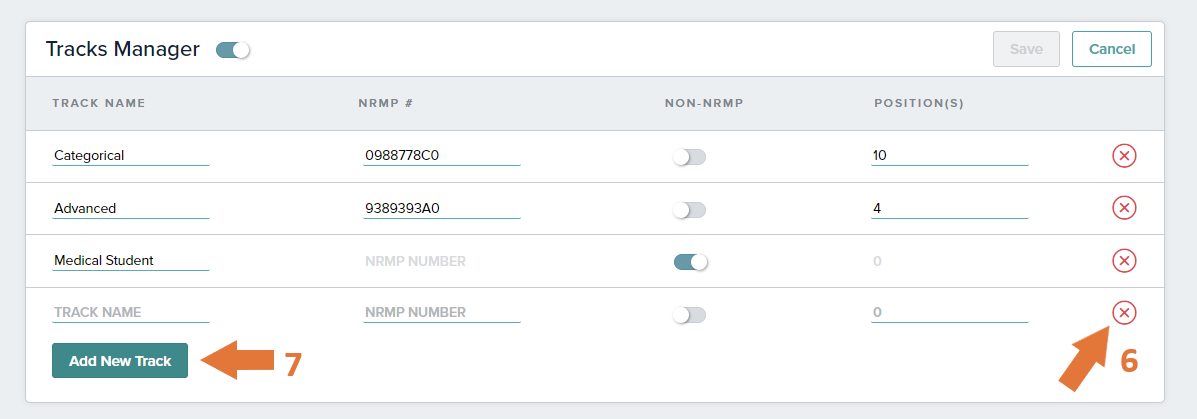Cancel the track changes
Viewport: 1197px width, 419px height.
(1112, 49)
